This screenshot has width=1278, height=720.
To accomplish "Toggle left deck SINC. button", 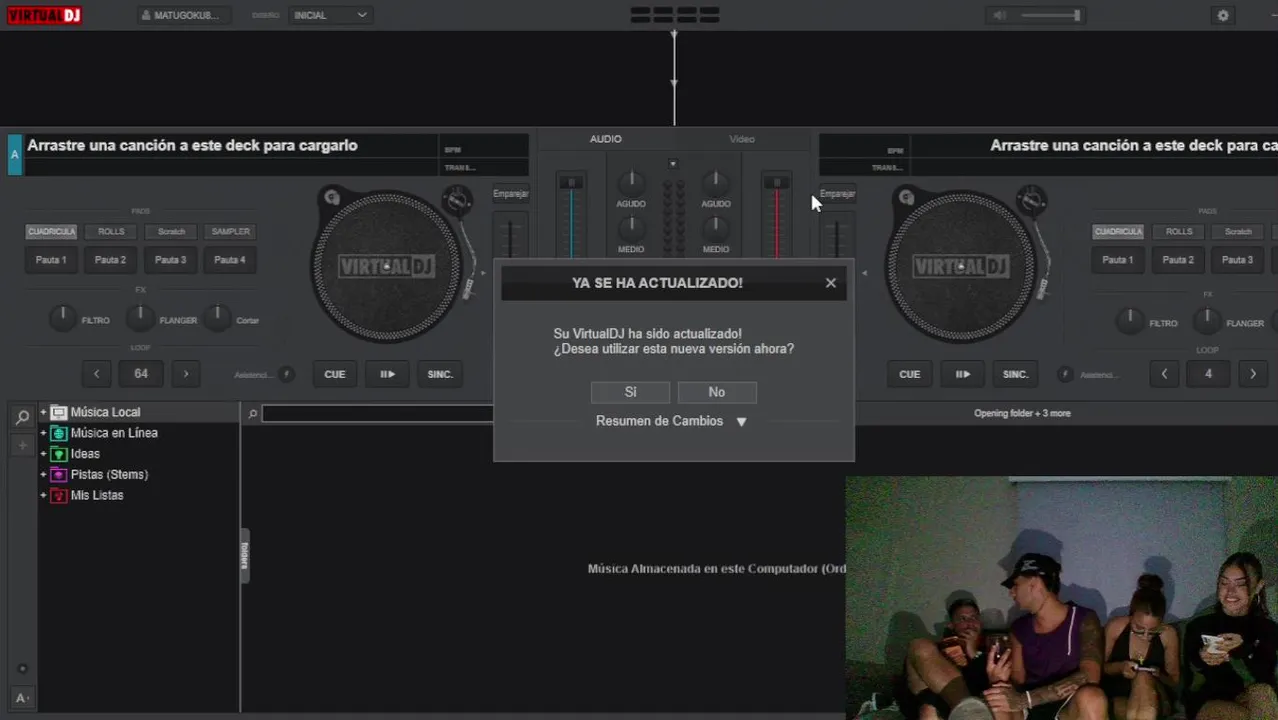I will pyautogui.click(x=440, y=374).
